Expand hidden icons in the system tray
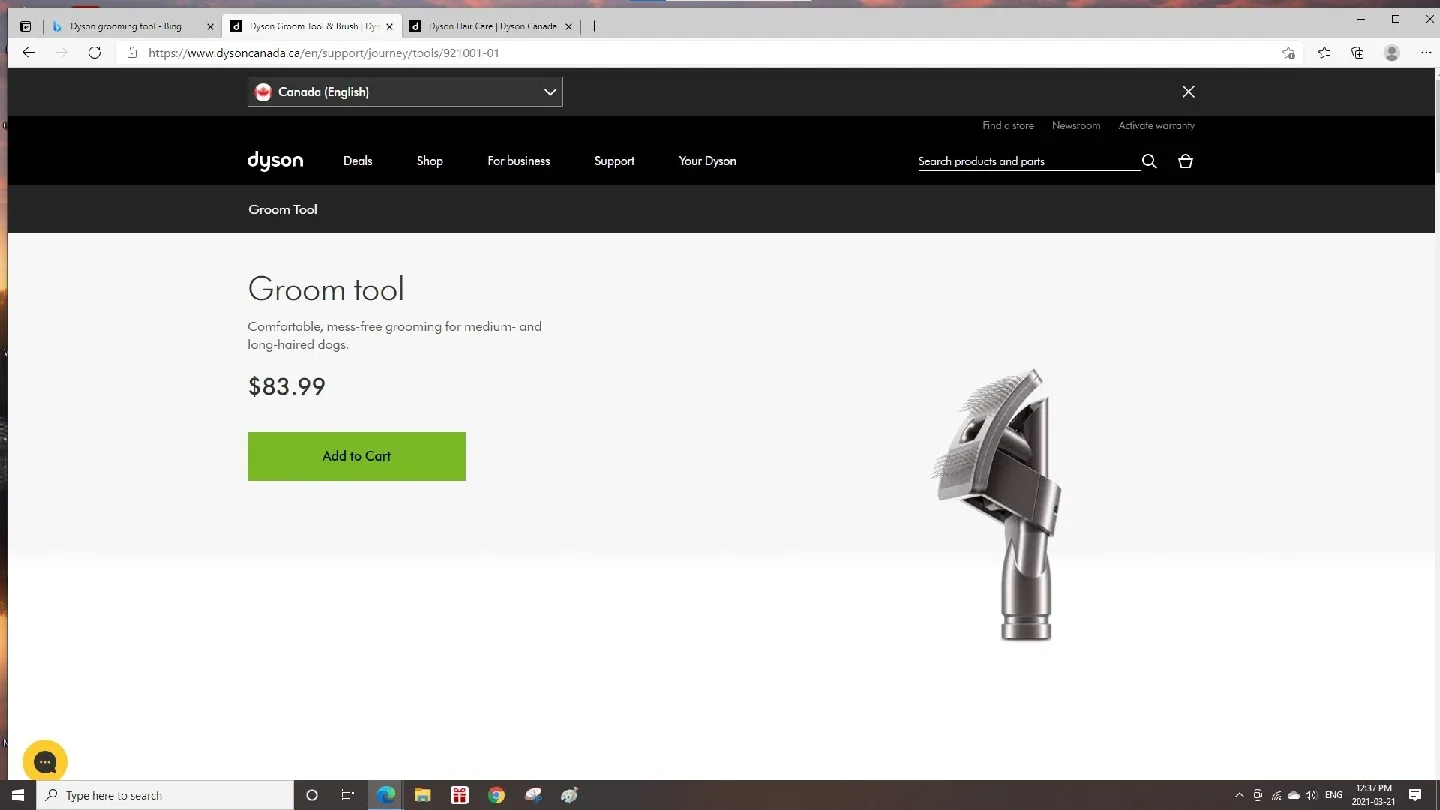The height and width of the screenshot is (810, 1440). pos(1238,795)
